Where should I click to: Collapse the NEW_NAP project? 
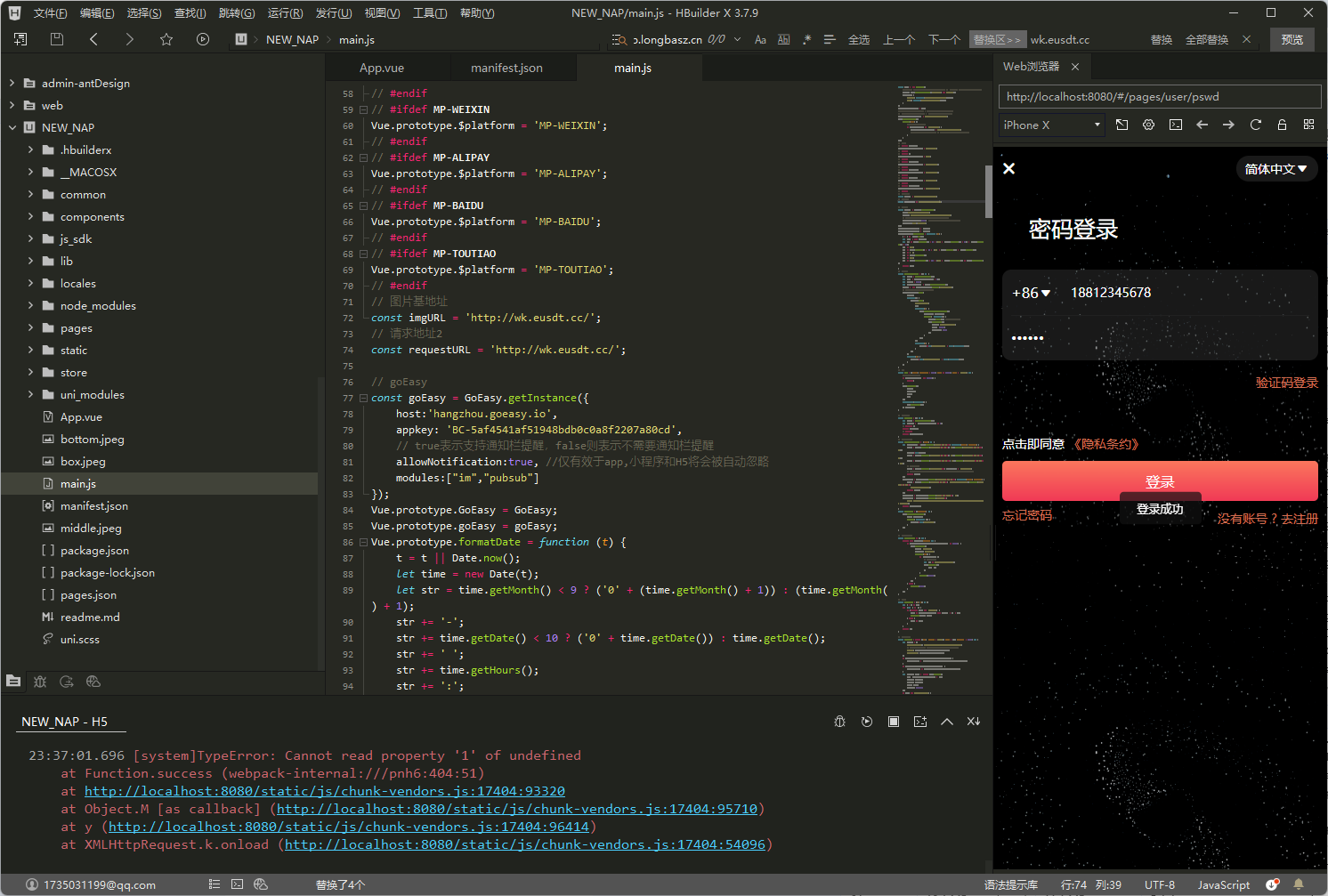tap(12, 127)
